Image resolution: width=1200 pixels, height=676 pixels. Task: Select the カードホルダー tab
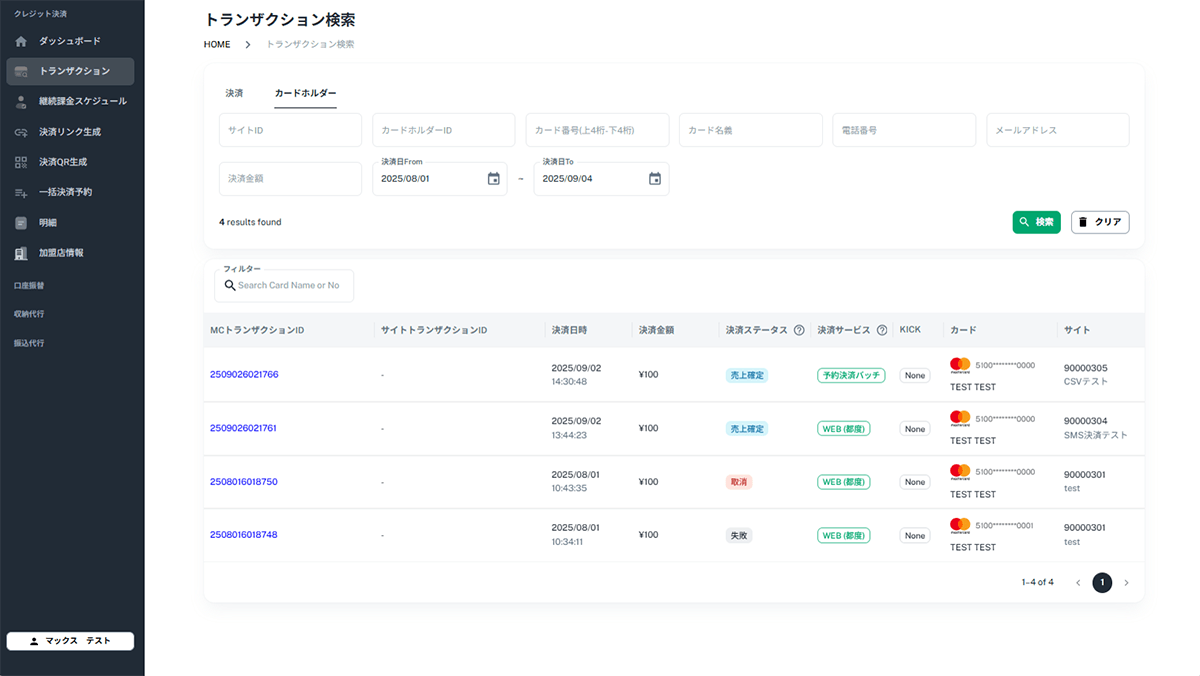(305, 93)
